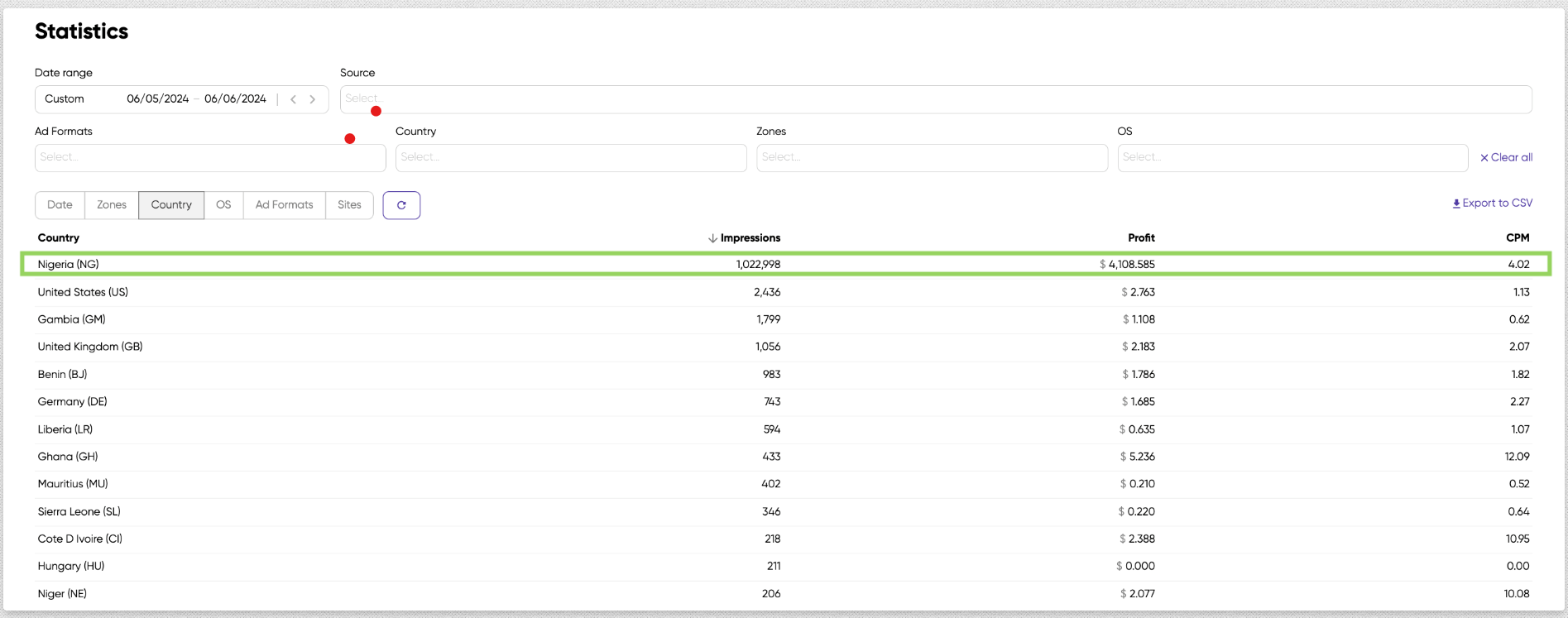Select the OS grouping tab
1568x618 pixels.
pyautogui.click(x=223, y=205)
